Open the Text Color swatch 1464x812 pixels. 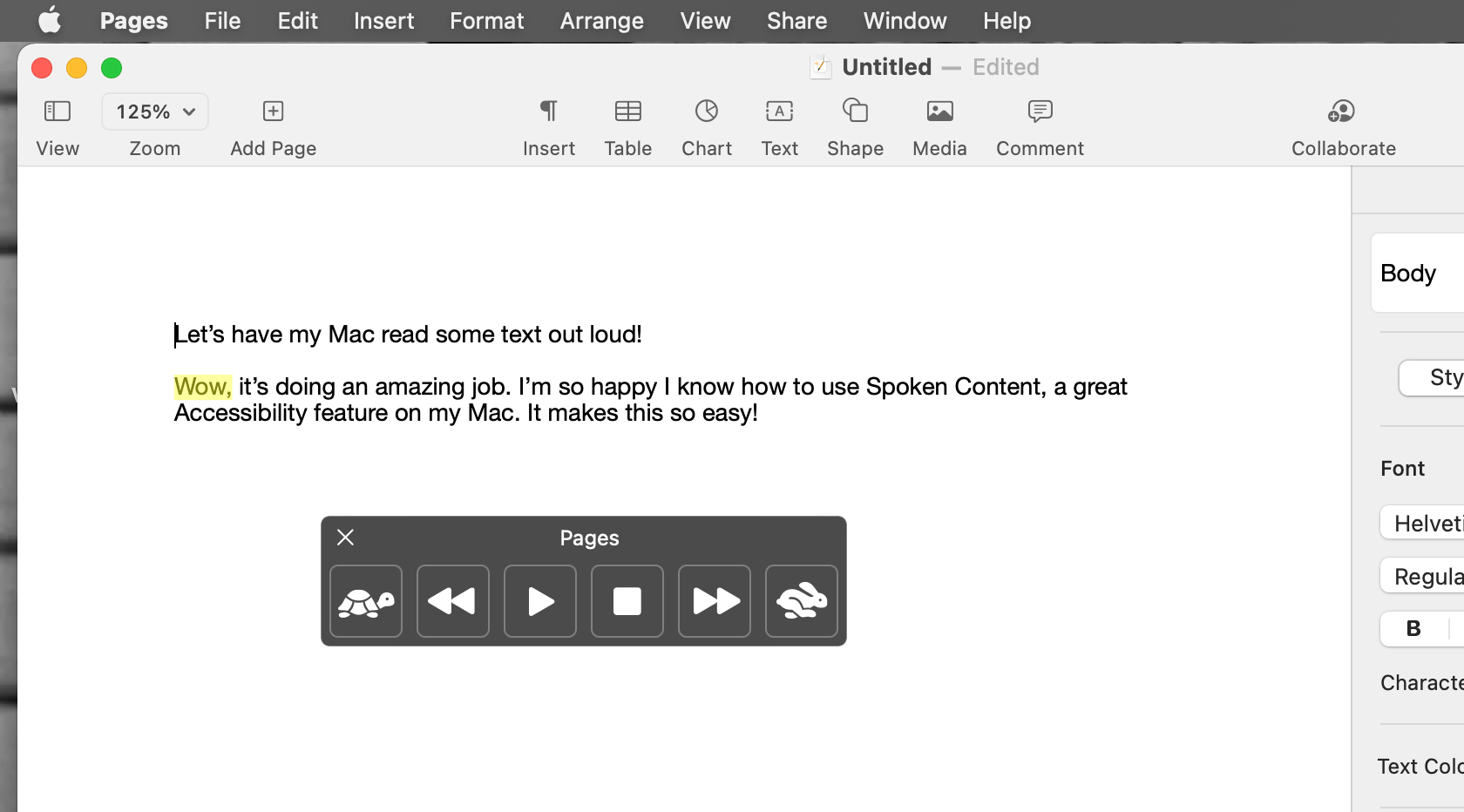pos(1455,767)
